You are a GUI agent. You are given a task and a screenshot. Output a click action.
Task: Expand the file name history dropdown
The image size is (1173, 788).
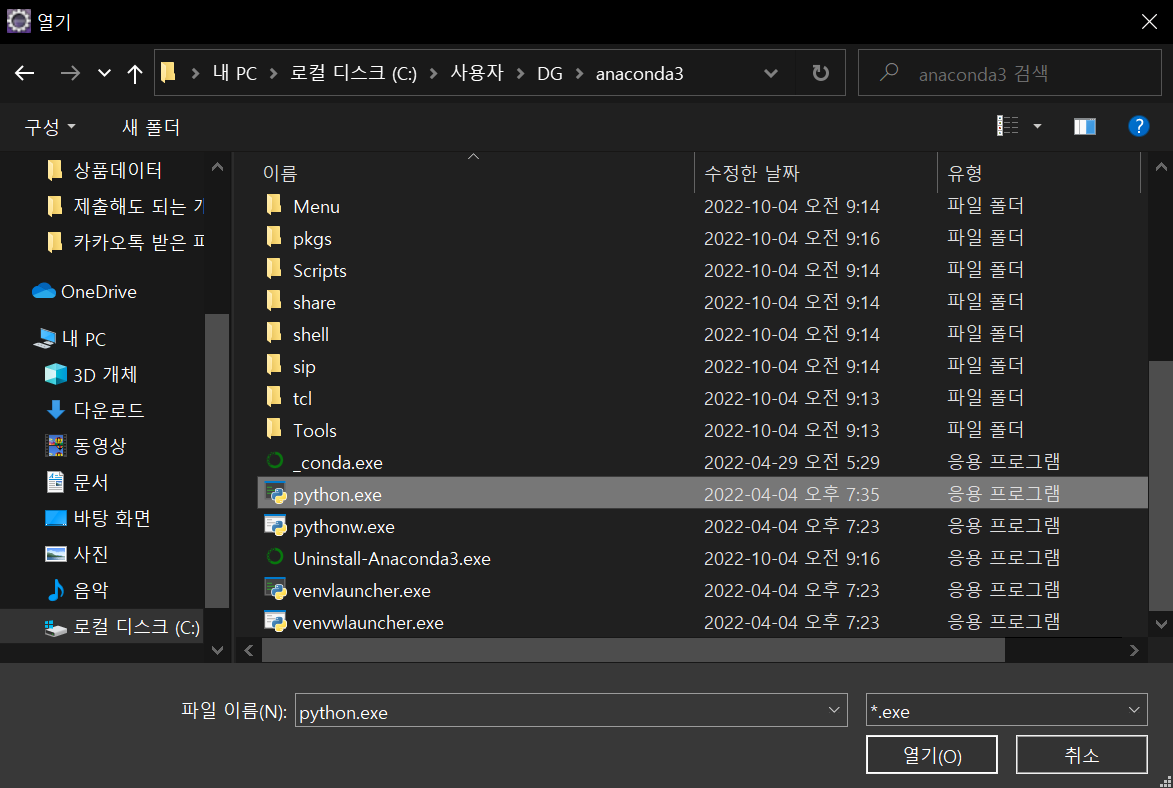click(834, 710)
